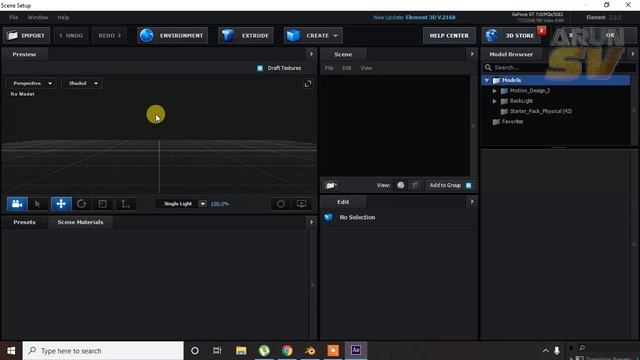
Task: Click the circular preview icon
Action: pyautogui.click(x=280, y=204)
